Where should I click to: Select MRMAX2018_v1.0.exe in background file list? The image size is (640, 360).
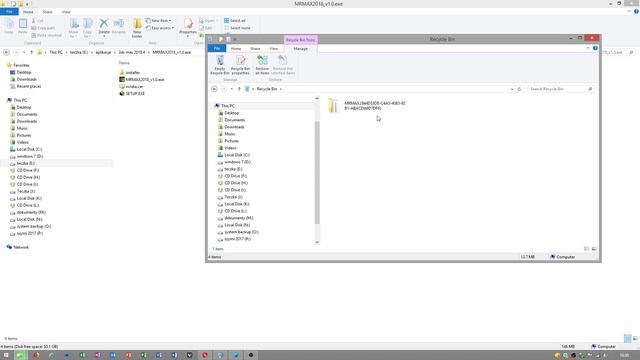pyautogui.click(x=145, y=80)
